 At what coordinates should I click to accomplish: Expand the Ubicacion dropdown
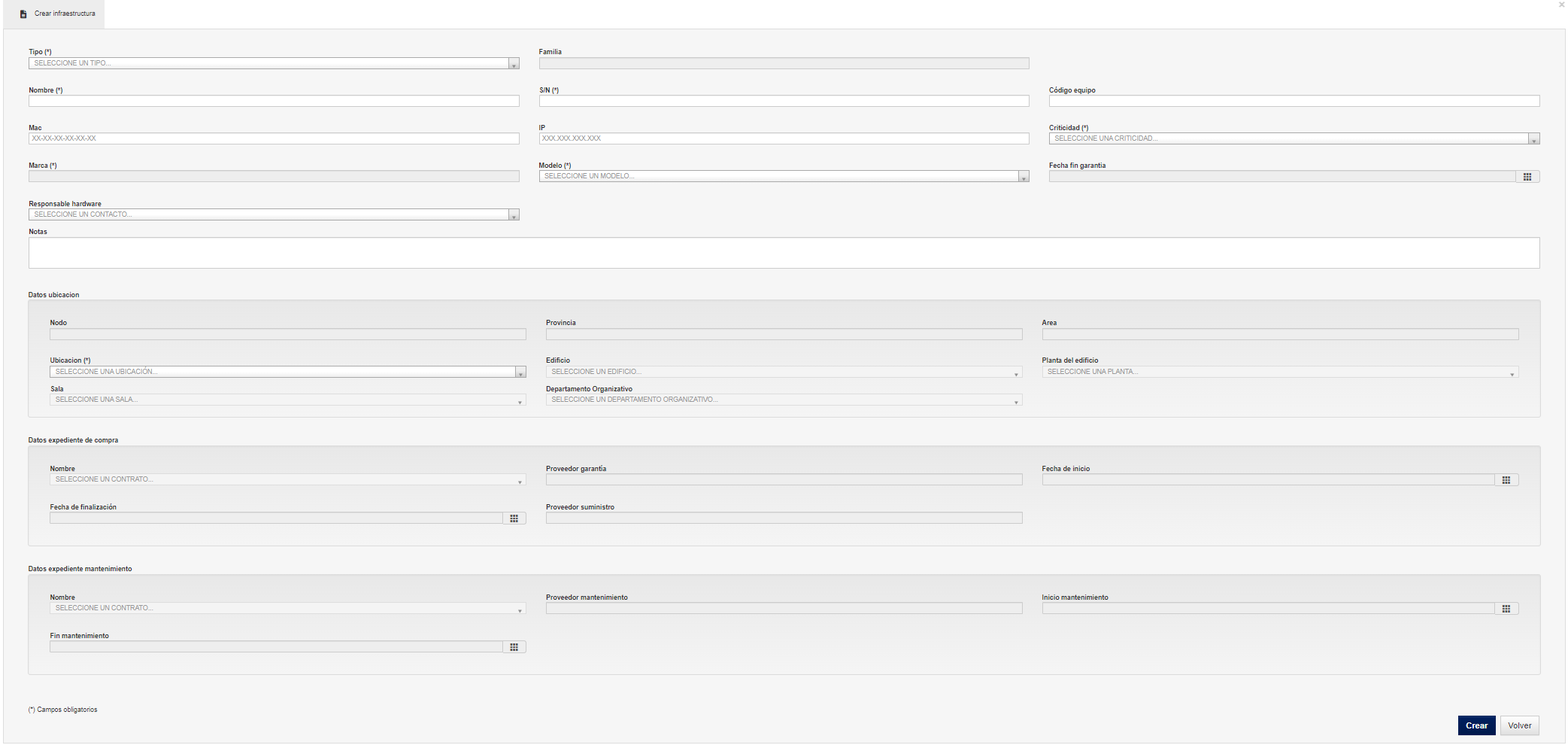click(x=288, y=372)
